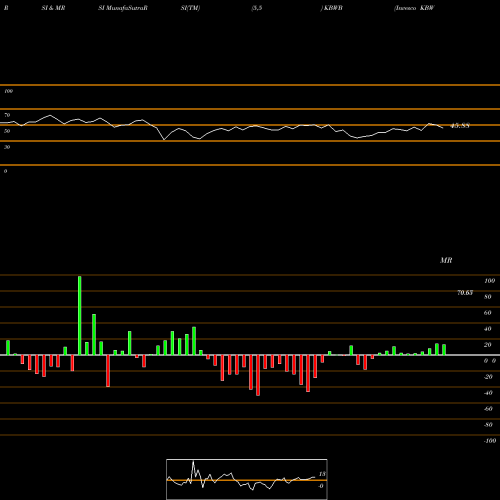This screenshot has width=500, height=500.
Task: Click the RSI current value '45.88'
Action: click(460, 126)
